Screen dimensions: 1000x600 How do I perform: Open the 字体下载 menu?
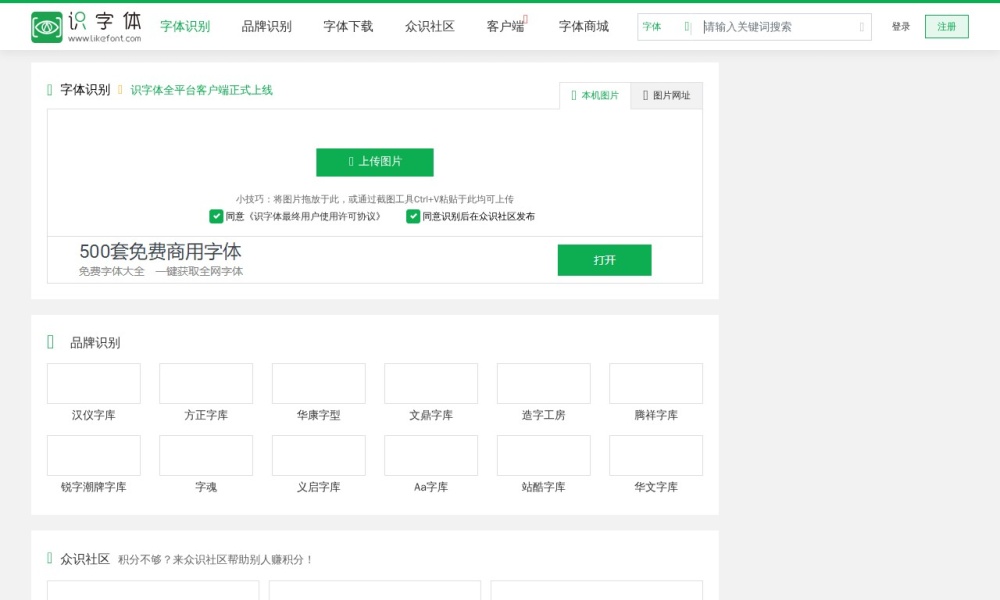click(x=347, y=26)
